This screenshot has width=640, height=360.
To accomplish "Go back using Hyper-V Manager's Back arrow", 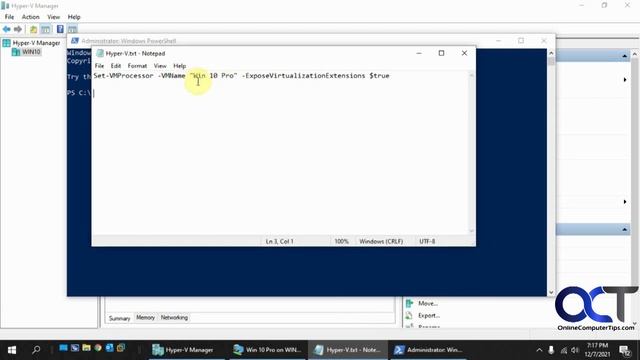I will click(x=7, y=29).
